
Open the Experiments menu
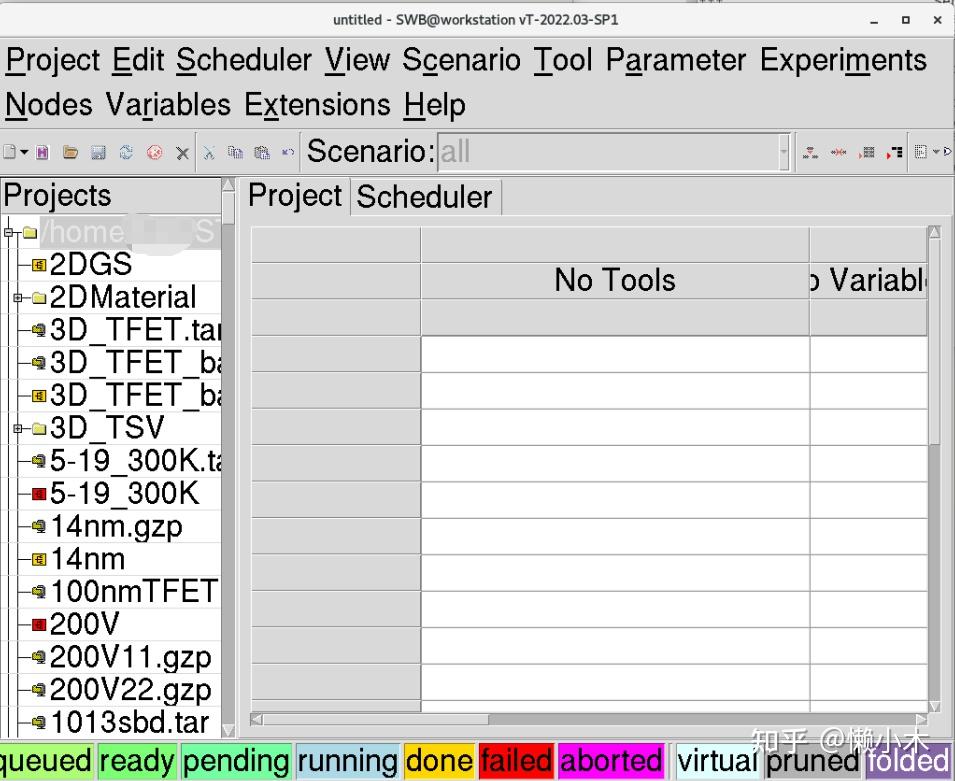[x=843, y=61]
